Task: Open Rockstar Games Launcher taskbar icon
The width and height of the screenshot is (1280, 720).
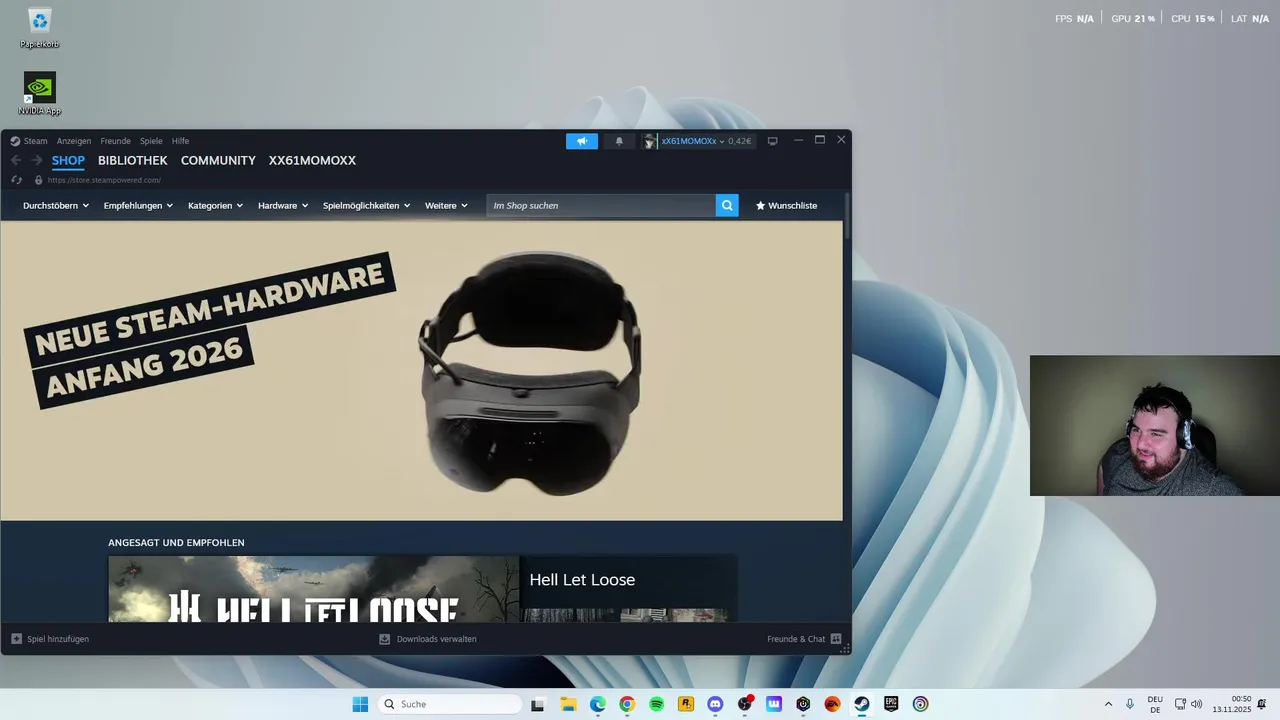Action: 686,704
